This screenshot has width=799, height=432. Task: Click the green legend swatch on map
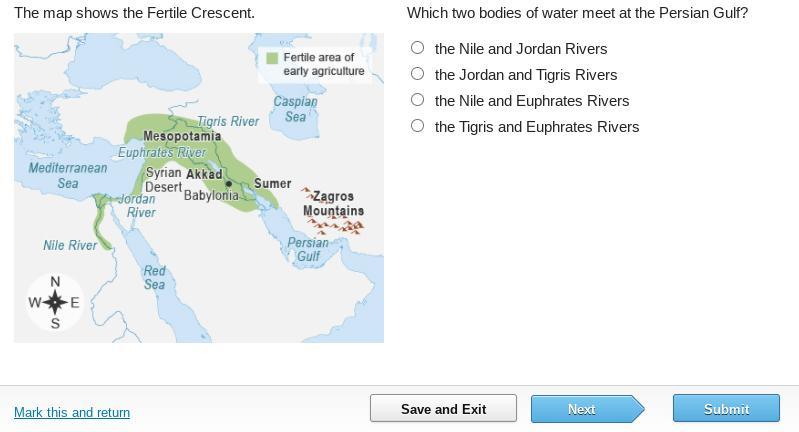pyautogui.click(x=272, y=59)
